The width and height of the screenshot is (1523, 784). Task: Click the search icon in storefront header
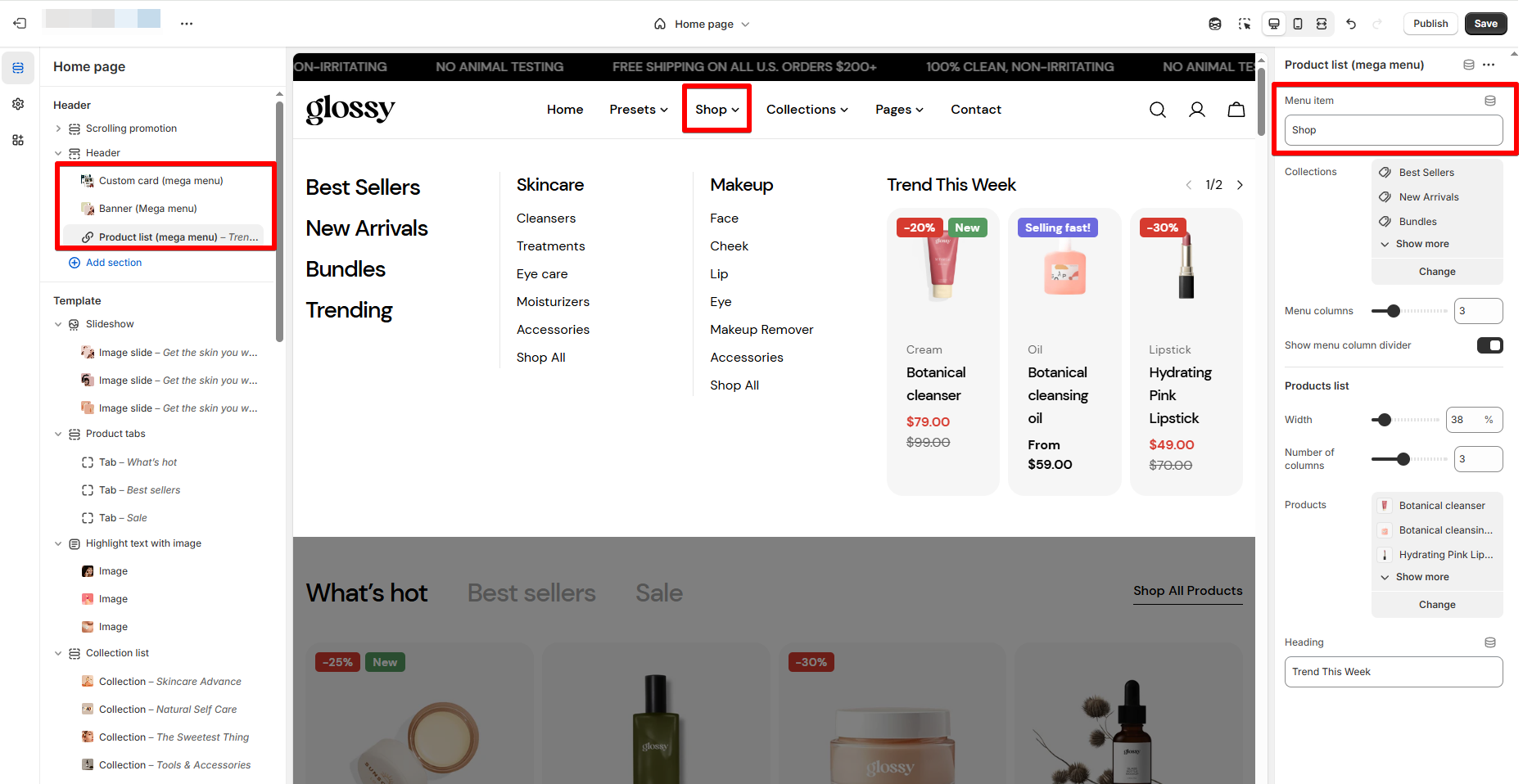[x=1157, y=110]
